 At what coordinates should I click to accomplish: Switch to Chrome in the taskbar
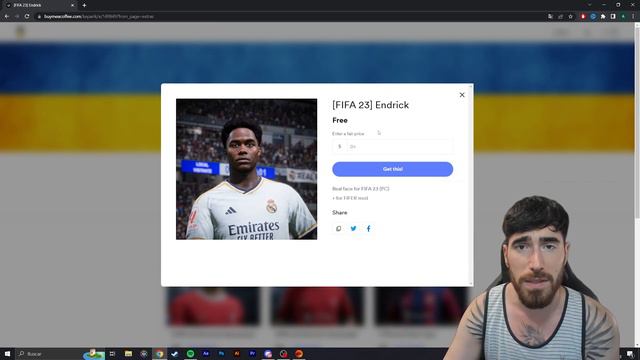(159, 353)
